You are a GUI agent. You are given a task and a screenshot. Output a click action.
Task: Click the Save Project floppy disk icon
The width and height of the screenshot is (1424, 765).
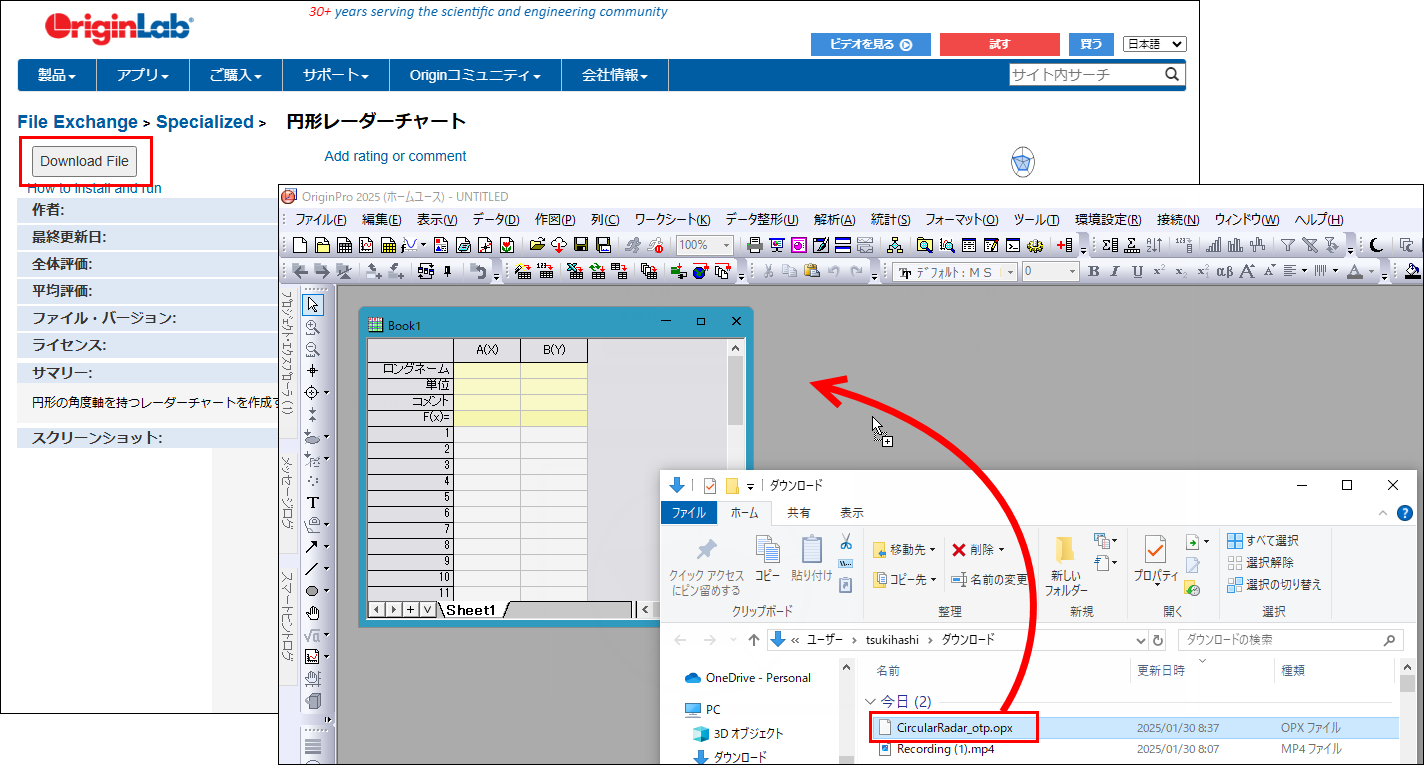click(x=581, y=245)
